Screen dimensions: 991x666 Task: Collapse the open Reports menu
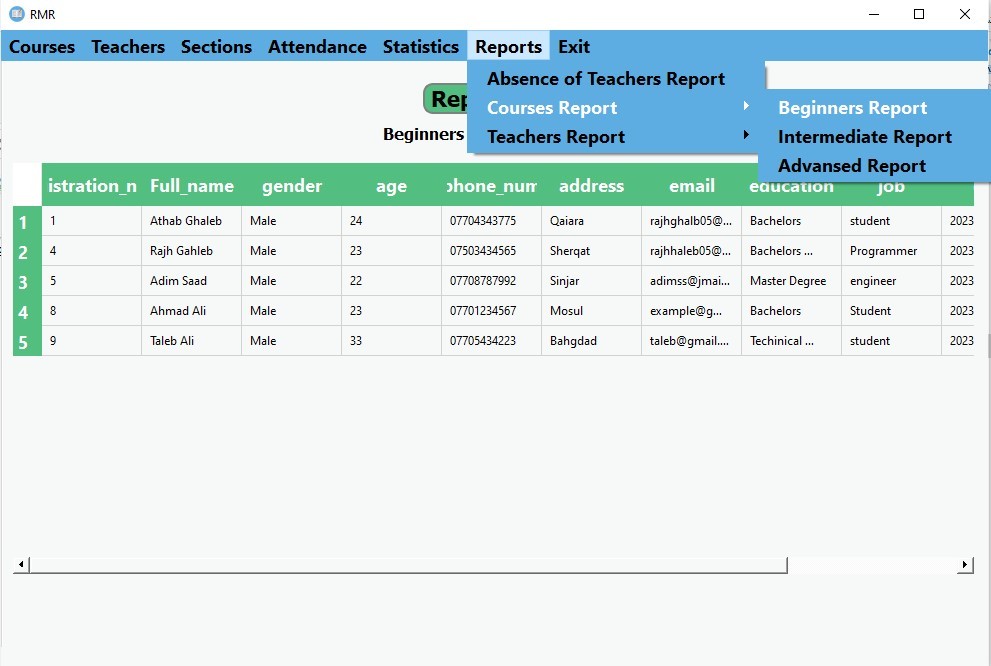click(x=509, y=46)
